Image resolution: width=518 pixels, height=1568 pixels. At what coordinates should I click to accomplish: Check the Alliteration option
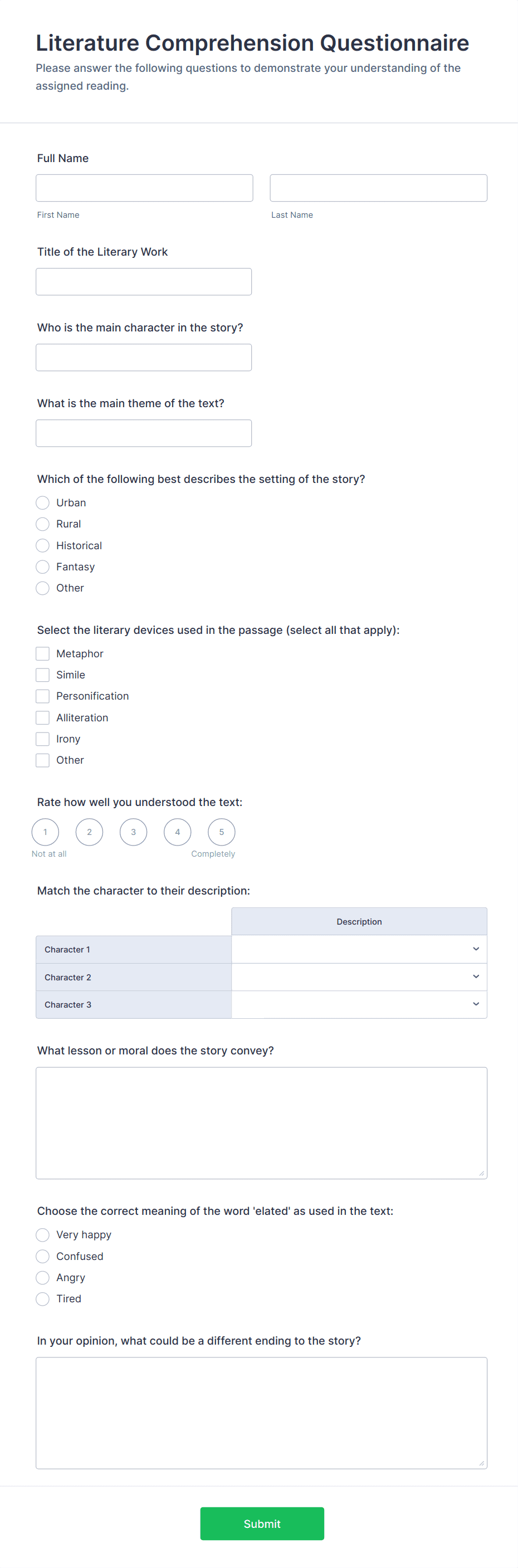(42, 717)
